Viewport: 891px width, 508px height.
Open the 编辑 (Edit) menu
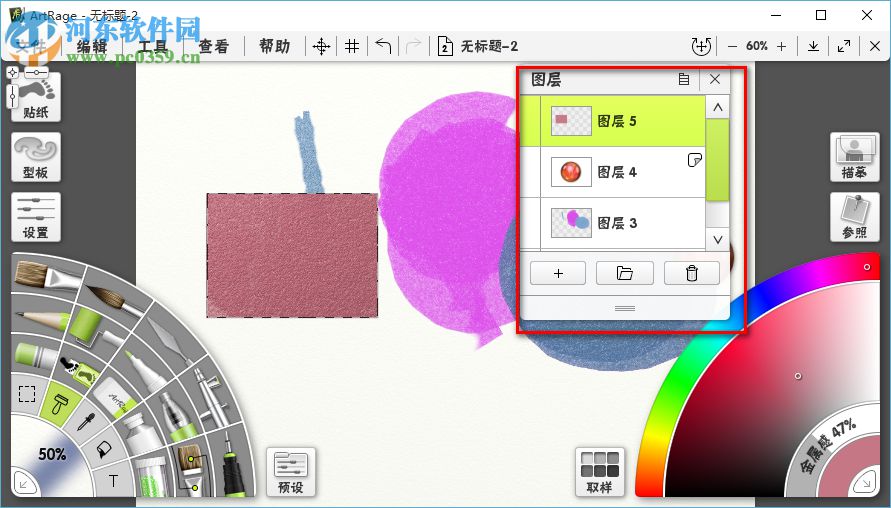(92, 46)
